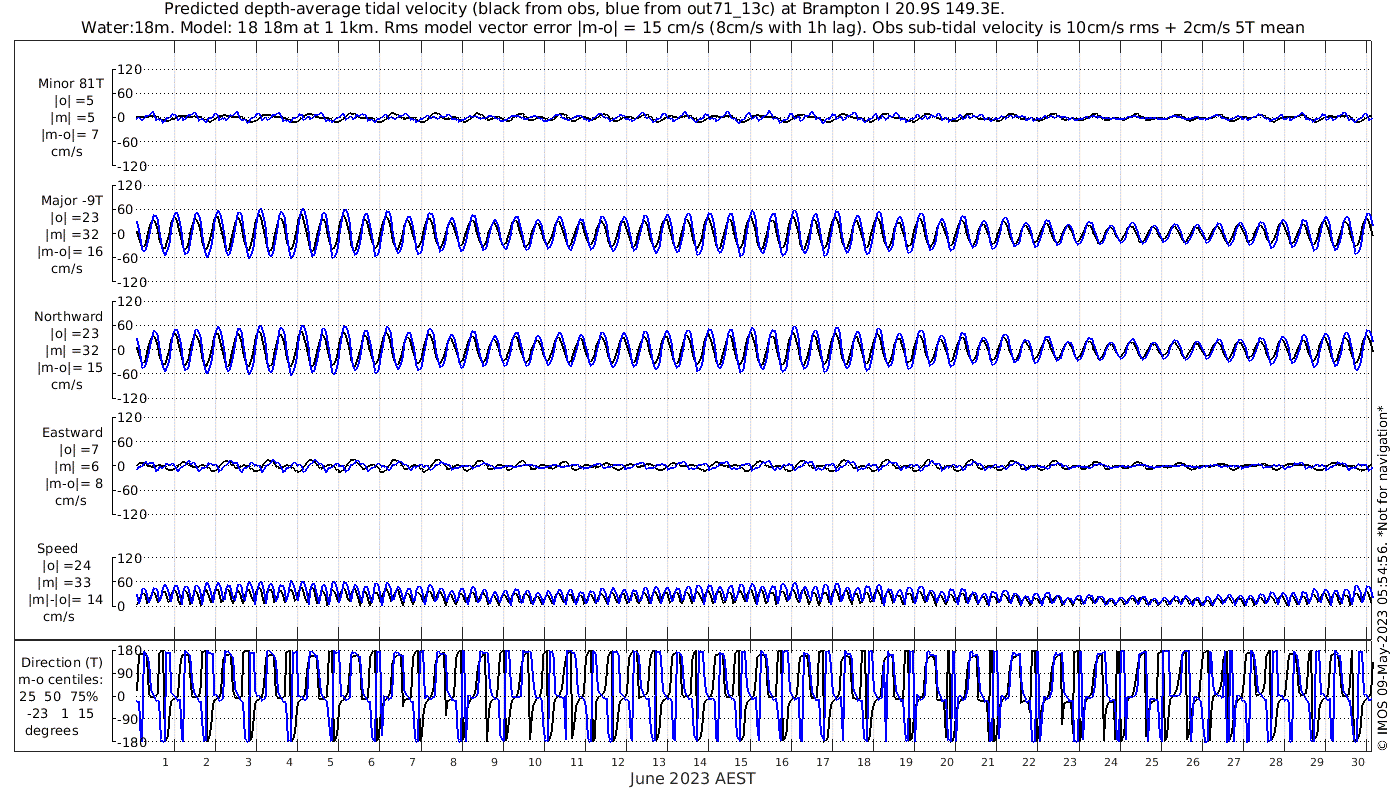
Task: Click the 'degrees' unit label
Action: tap(51, 730)
